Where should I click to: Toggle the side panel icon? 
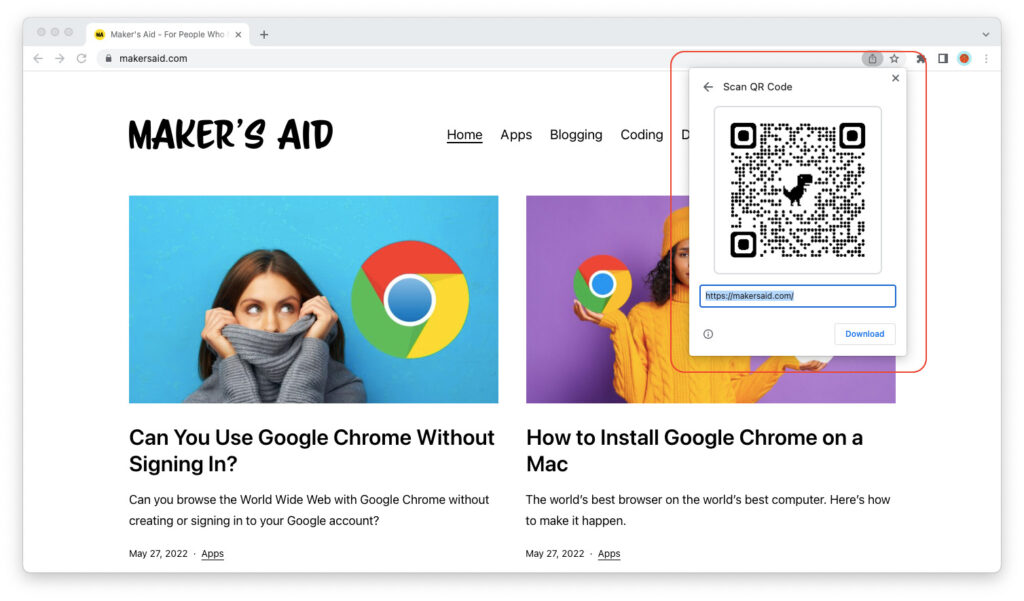tap(942, 58)
